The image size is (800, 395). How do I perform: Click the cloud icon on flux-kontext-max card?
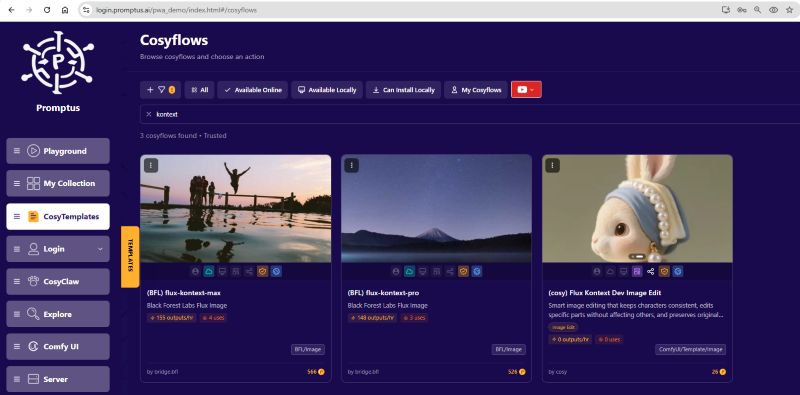208,271
